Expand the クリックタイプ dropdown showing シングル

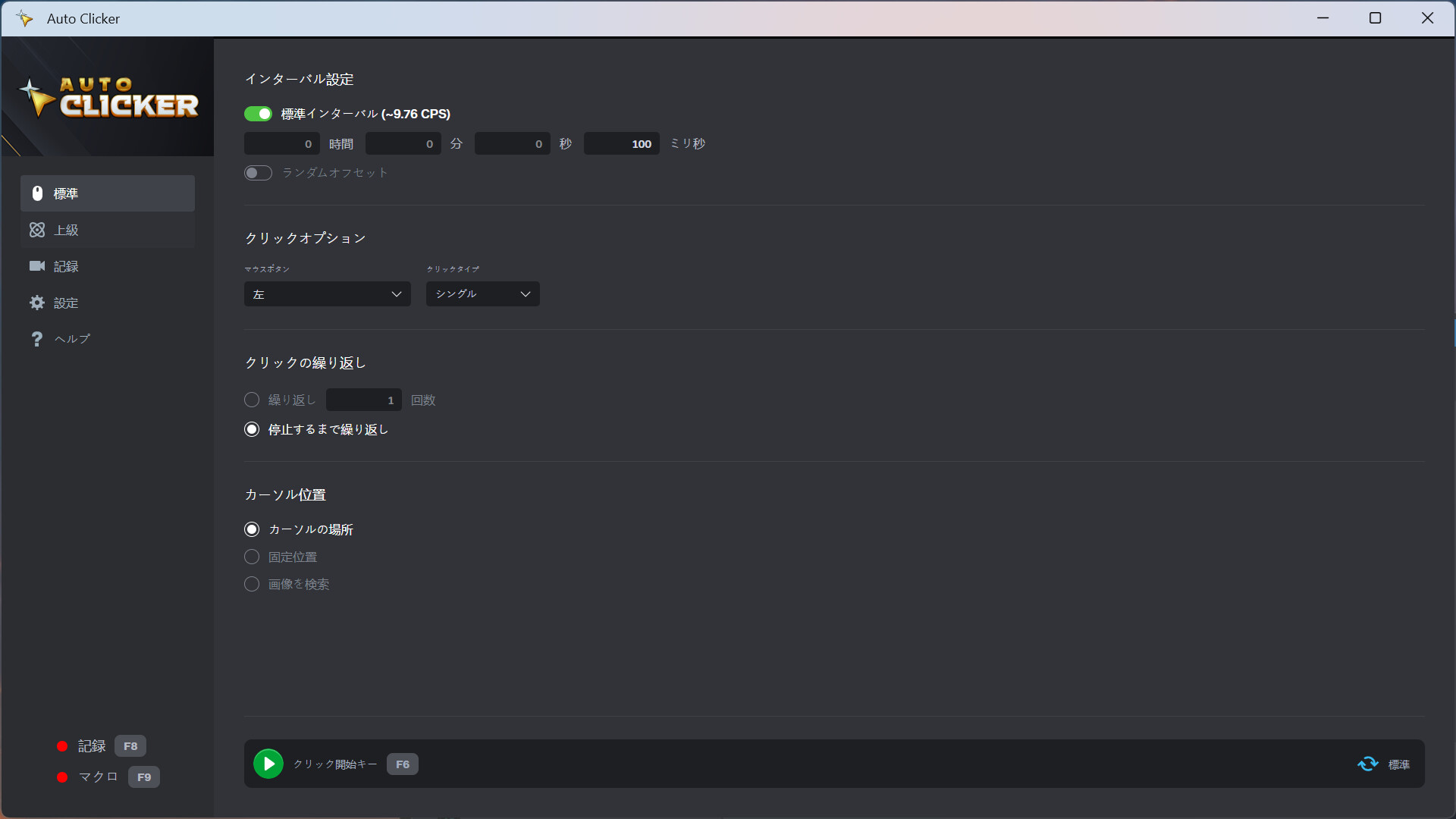[482, 294]
